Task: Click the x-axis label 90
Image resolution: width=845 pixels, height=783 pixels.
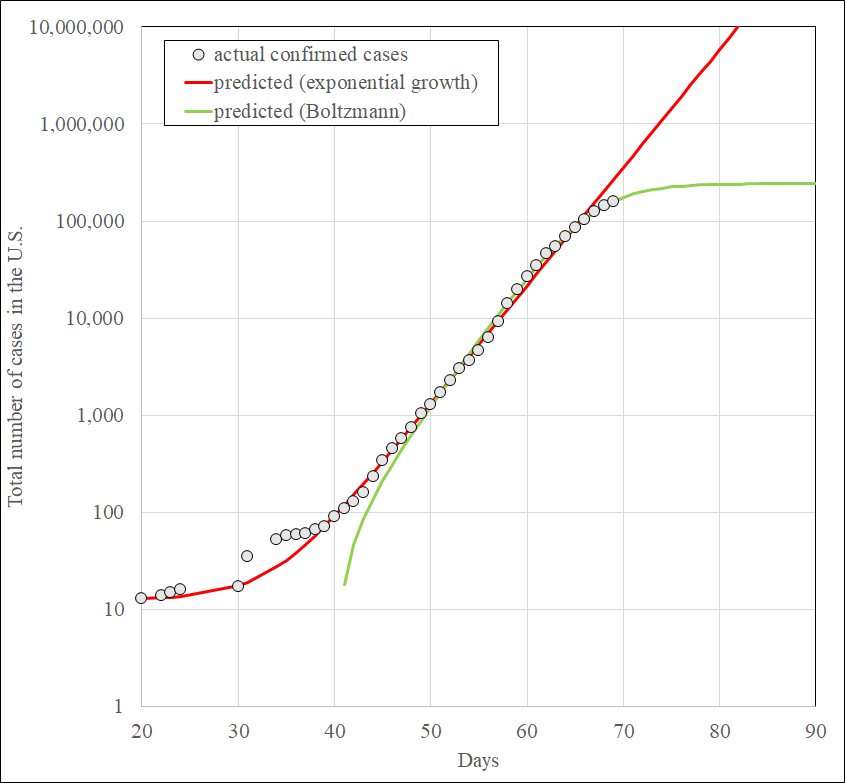Action: point(815,731)
